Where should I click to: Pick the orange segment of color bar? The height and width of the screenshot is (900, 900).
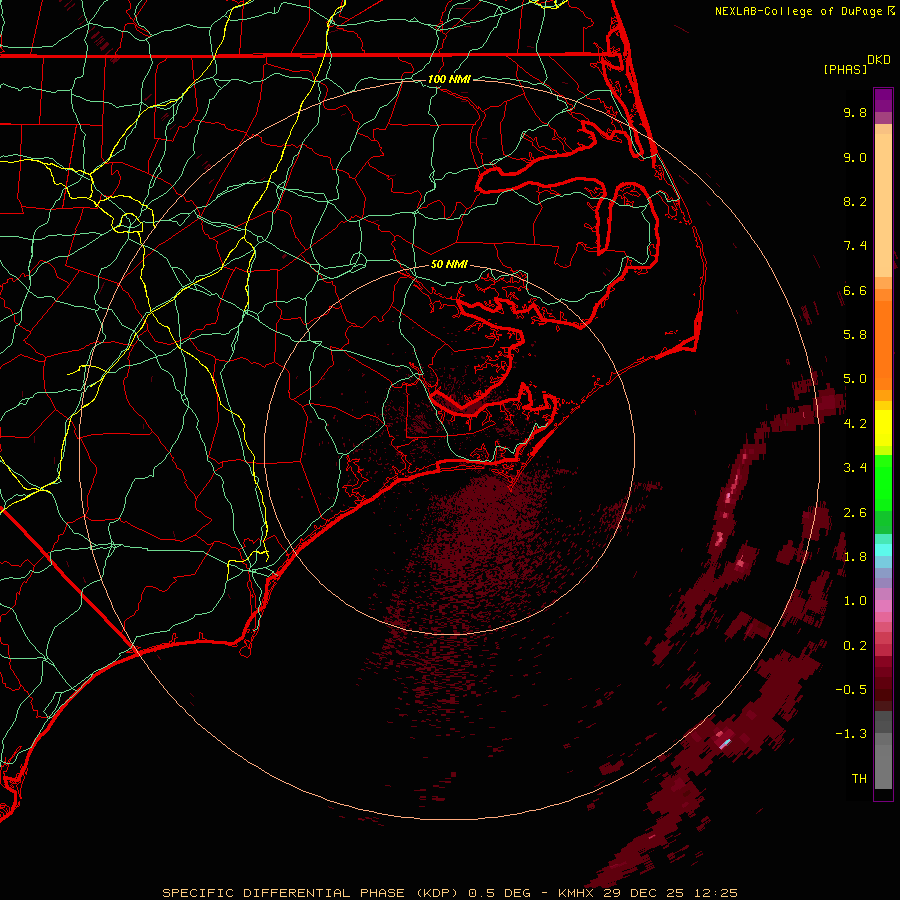(883, 344)
